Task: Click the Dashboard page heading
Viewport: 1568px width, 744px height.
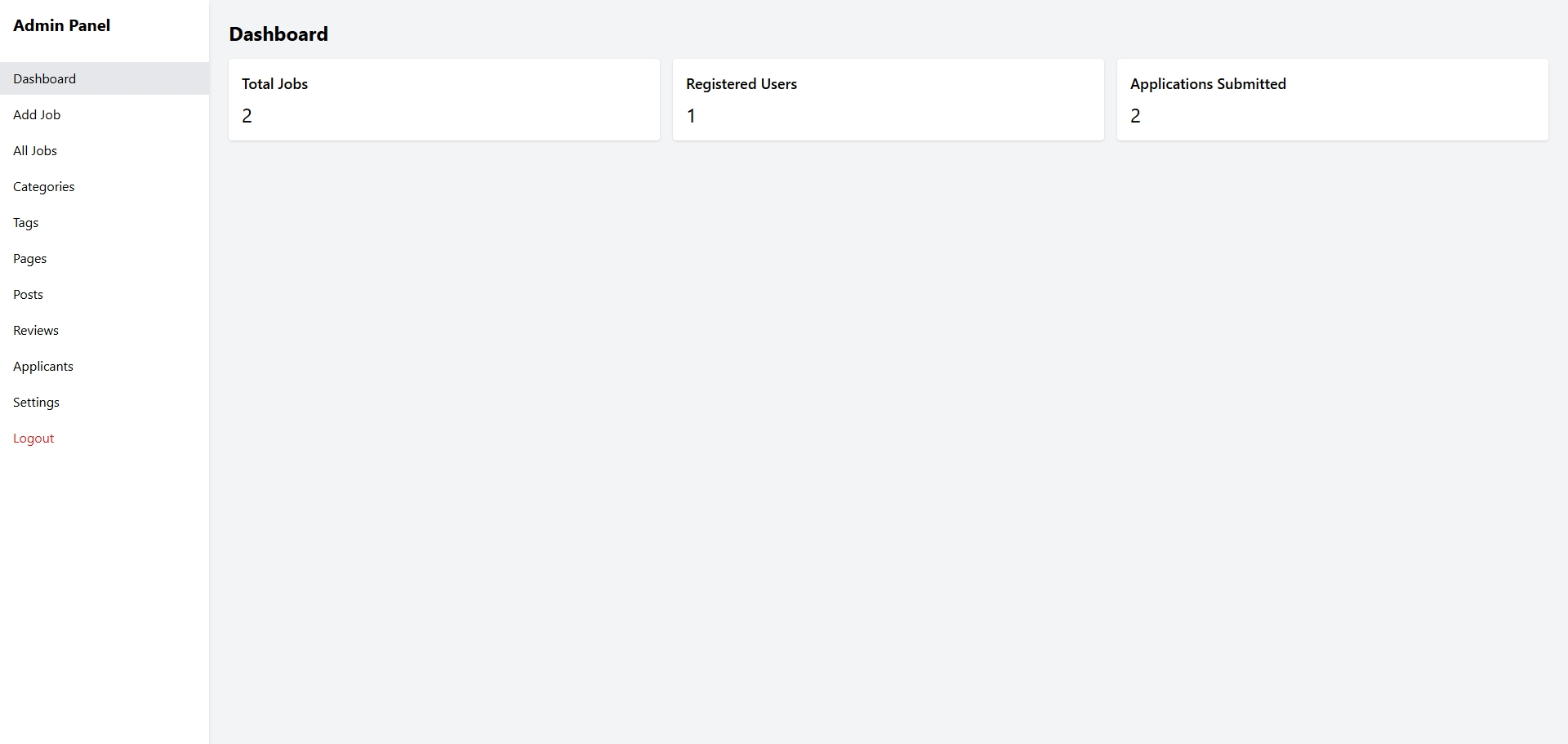Action: (x=278, y=34)
